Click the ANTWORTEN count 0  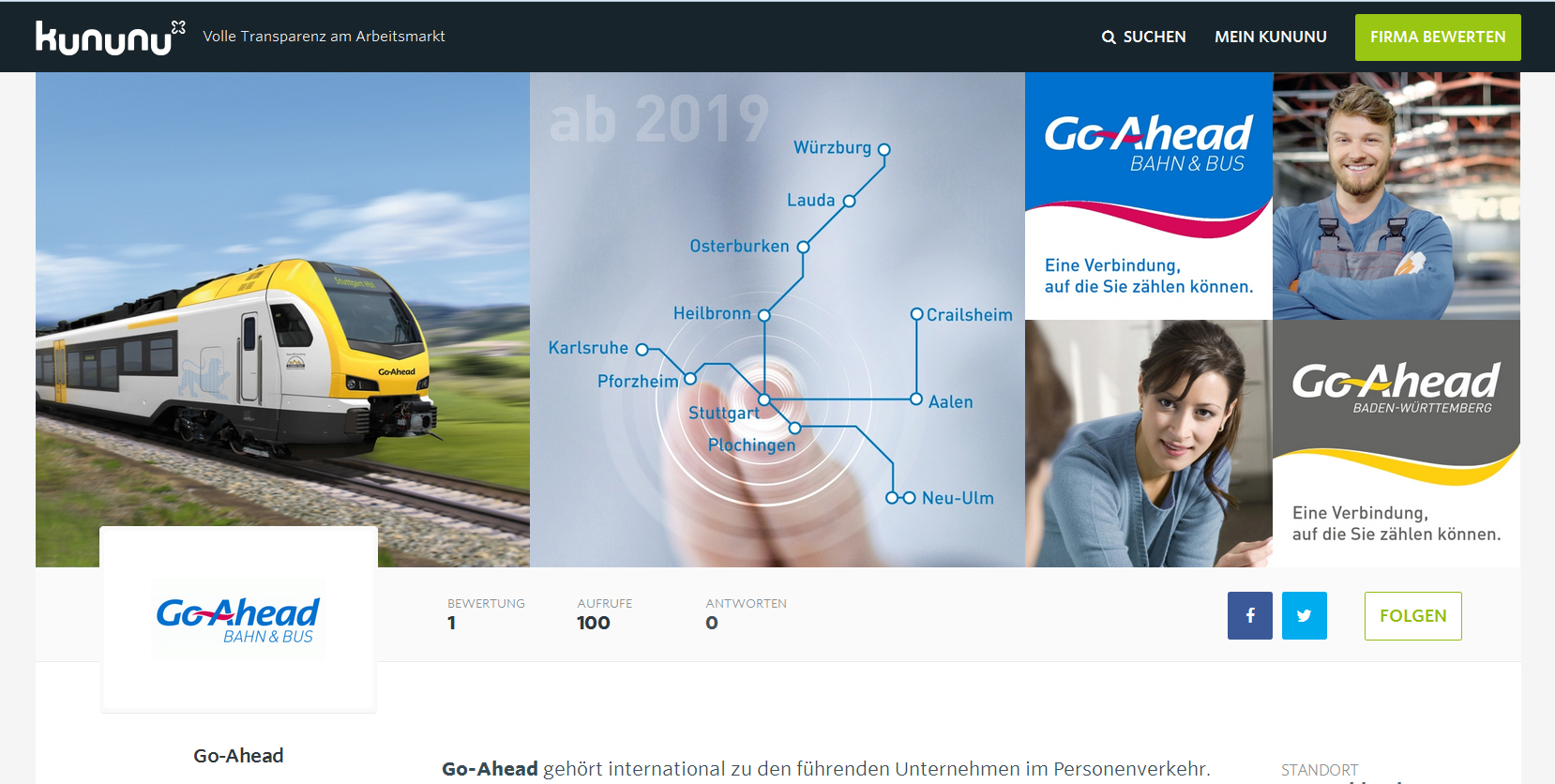point(712,624)
